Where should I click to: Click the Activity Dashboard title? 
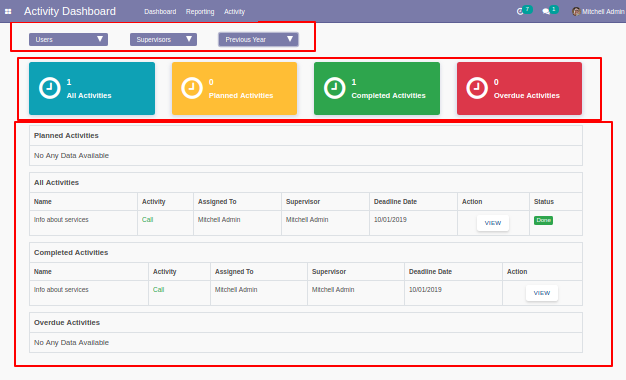[70, 12]
